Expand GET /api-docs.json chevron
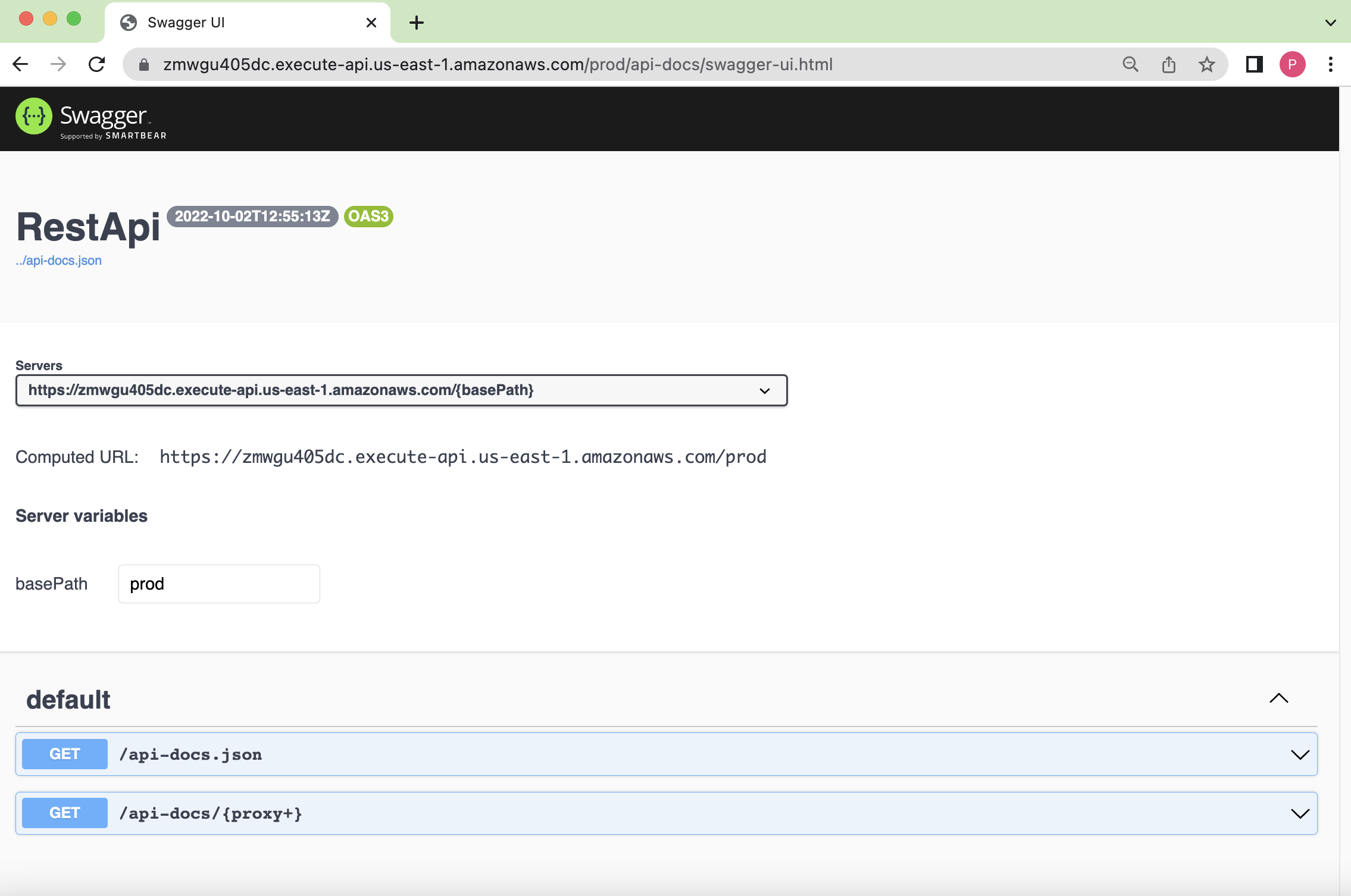Screen dimensions: 1351x896 pyautogui.click(x=1300, y=754)
